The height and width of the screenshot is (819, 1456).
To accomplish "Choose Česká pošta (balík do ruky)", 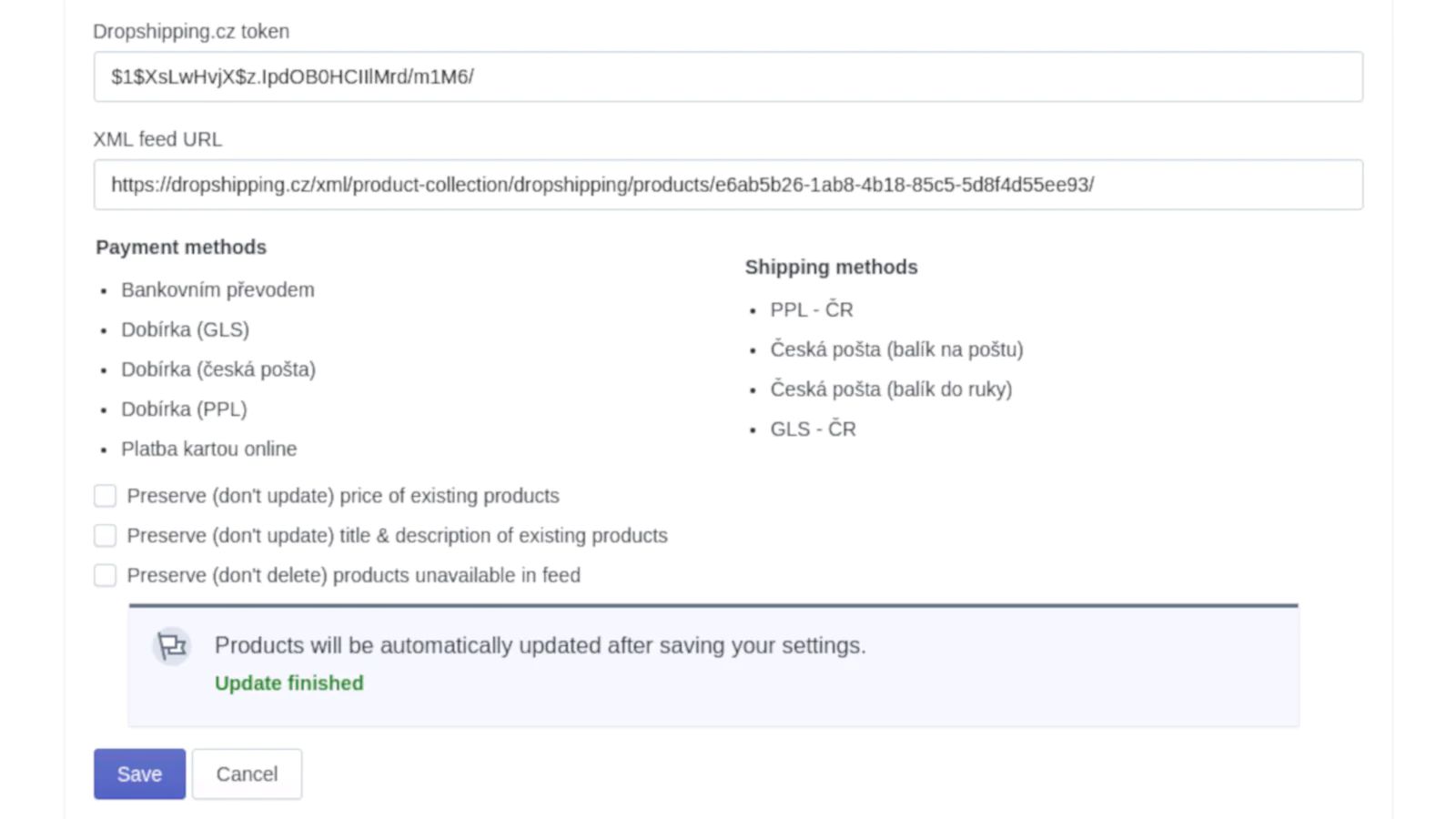I will [x=891, y=389].
